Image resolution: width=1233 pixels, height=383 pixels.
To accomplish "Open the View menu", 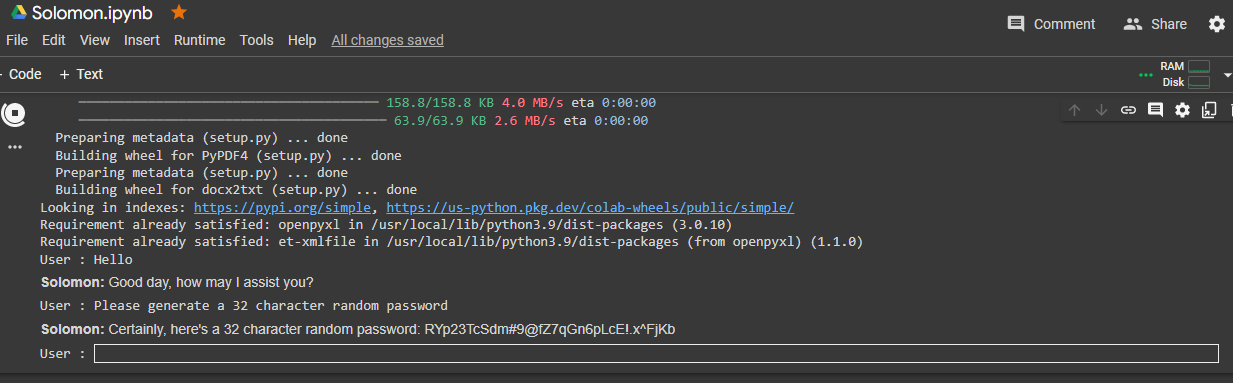I will [95, 40].
